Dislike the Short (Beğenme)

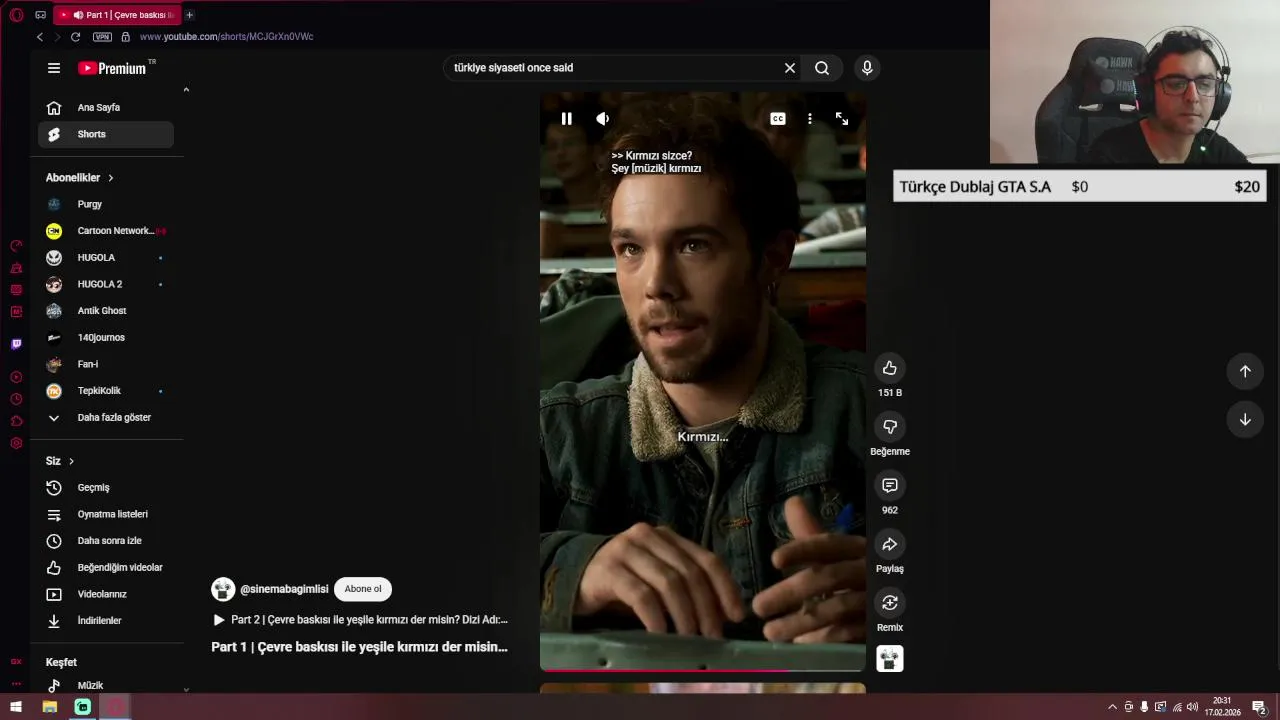pos(890,427)
